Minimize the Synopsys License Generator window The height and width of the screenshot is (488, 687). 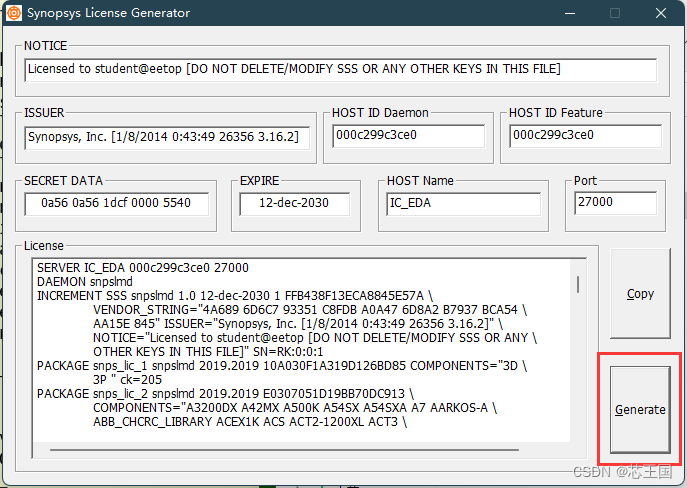click(570, 13)
